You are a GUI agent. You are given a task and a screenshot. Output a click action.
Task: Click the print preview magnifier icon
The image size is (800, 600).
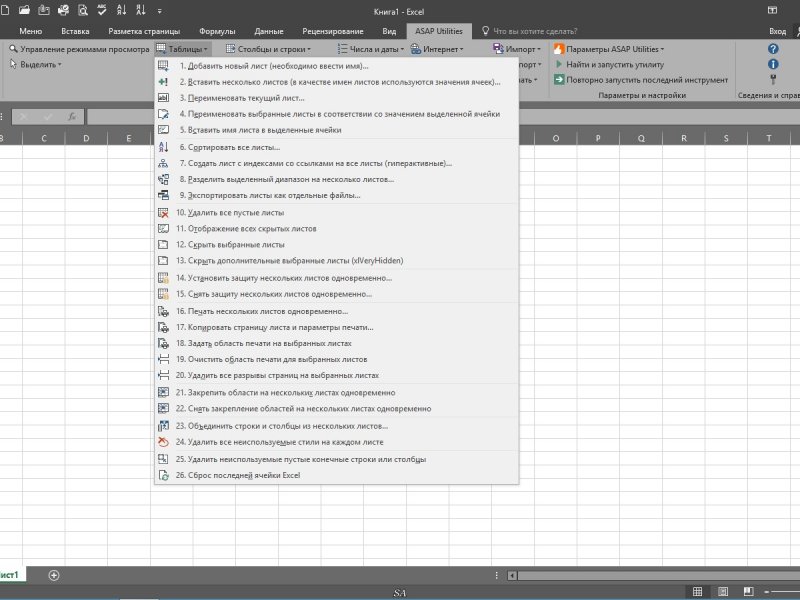(x=83, y=10)
